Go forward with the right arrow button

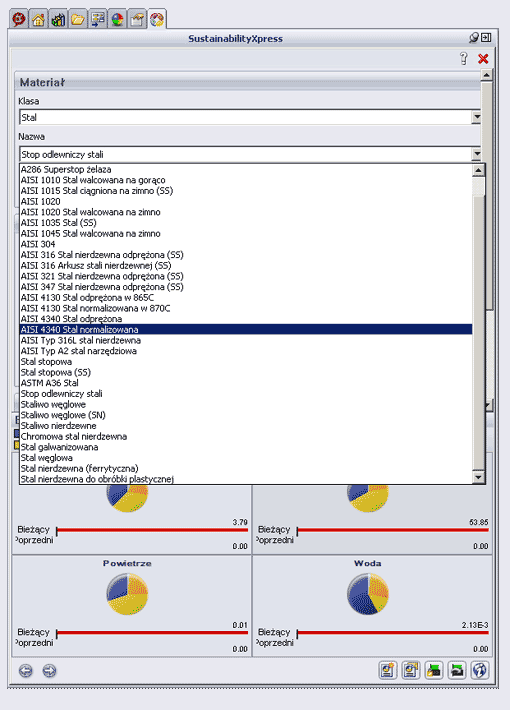(49, 671)
